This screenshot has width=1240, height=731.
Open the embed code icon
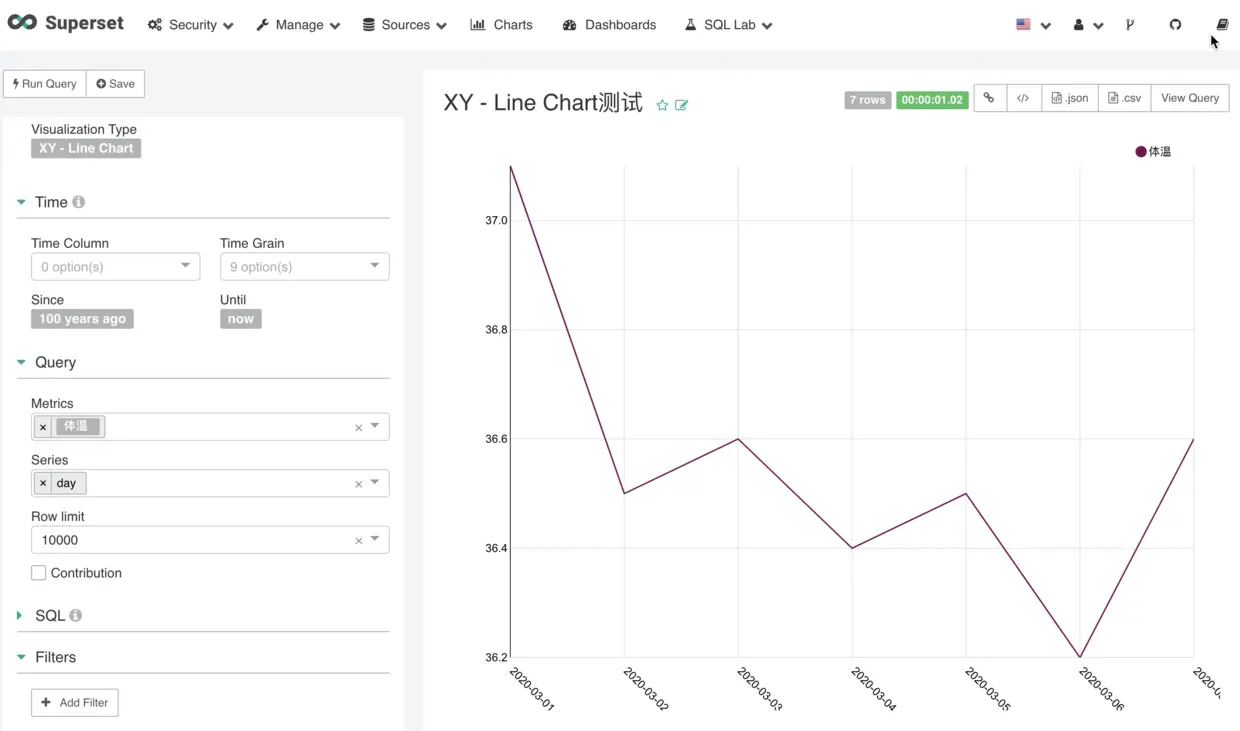click(1023, 98)
